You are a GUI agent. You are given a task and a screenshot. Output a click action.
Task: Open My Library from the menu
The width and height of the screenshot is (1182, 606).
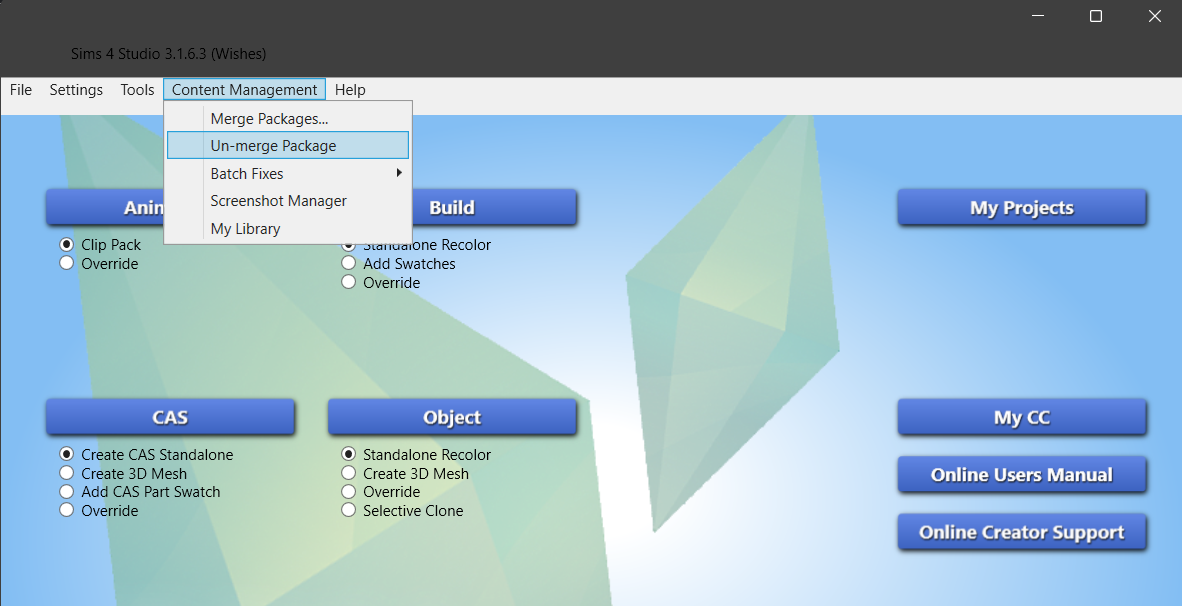coord(288,228)
